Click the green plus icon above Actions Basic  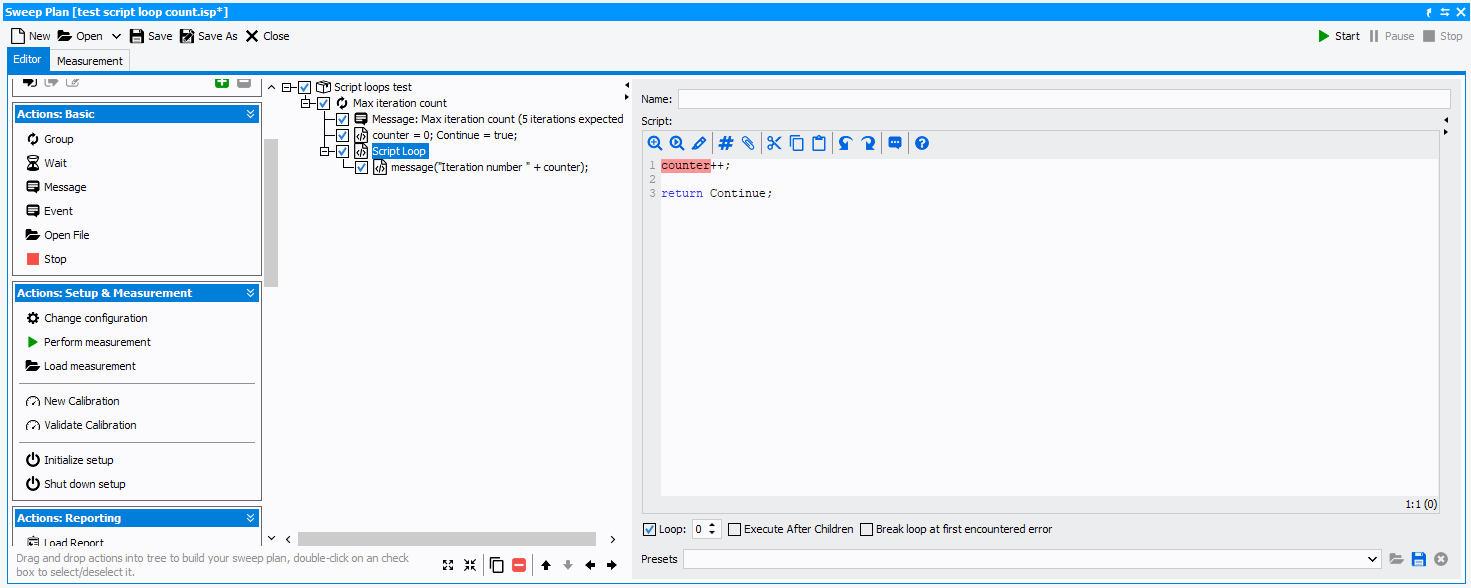[x=222, y=83]
